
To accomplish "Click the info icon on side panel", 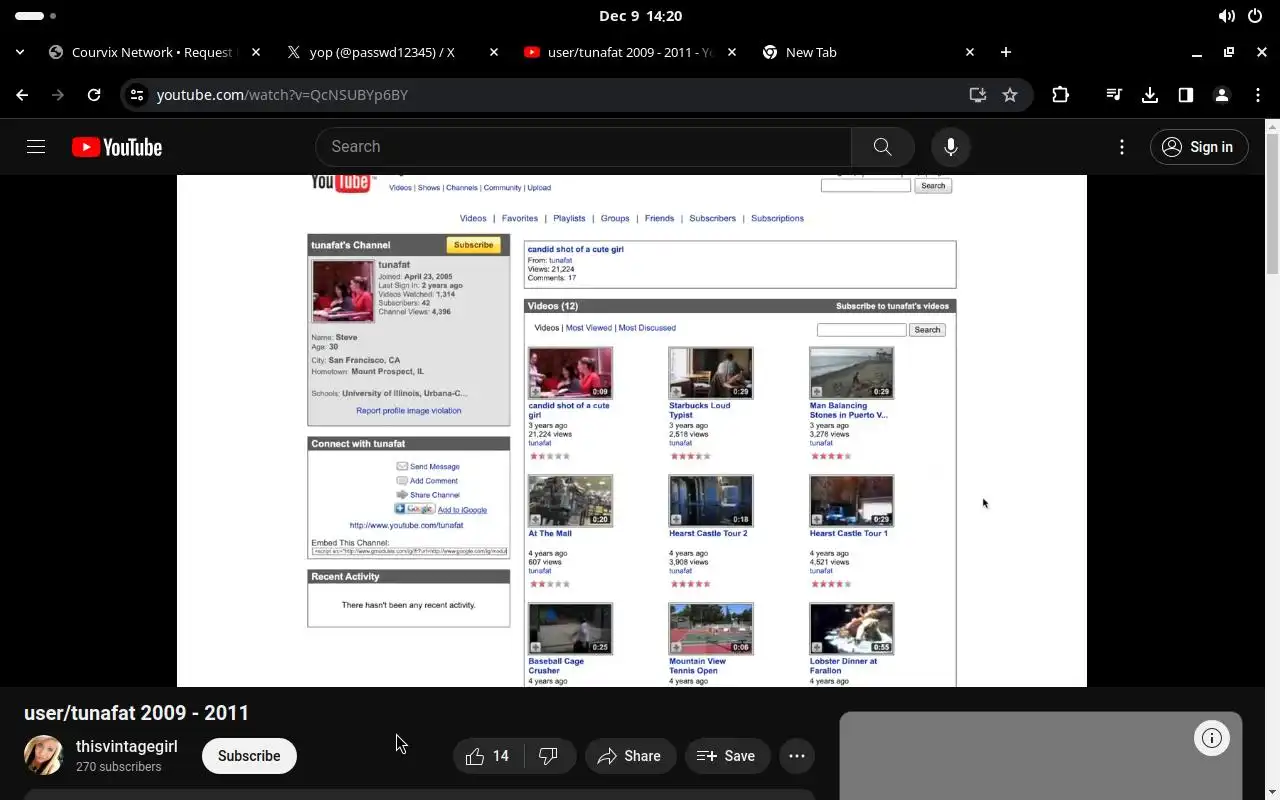I will pyautogui.click(x=1212, y=738).
